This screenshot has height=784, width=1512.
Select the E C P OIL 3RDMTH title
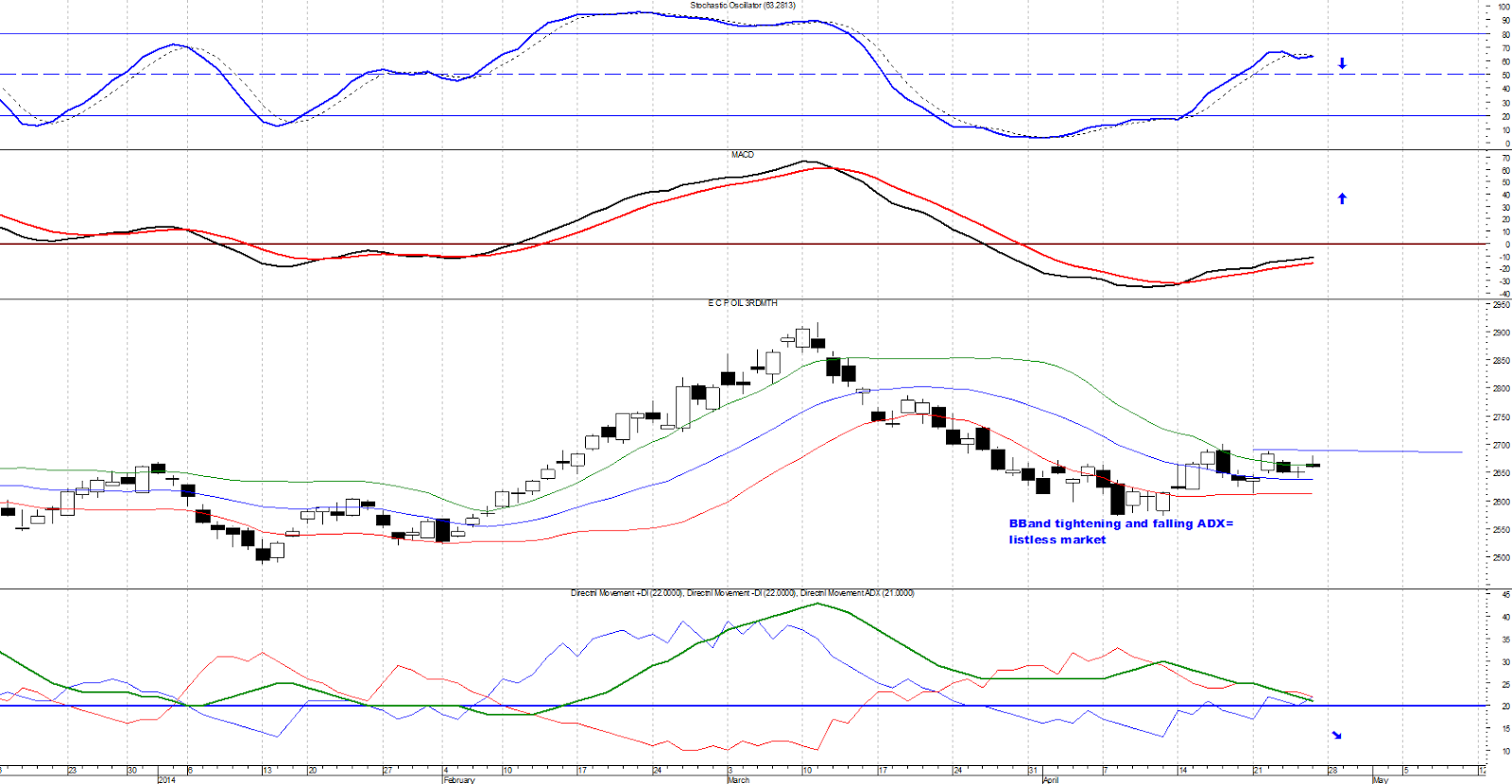[743, 303]
